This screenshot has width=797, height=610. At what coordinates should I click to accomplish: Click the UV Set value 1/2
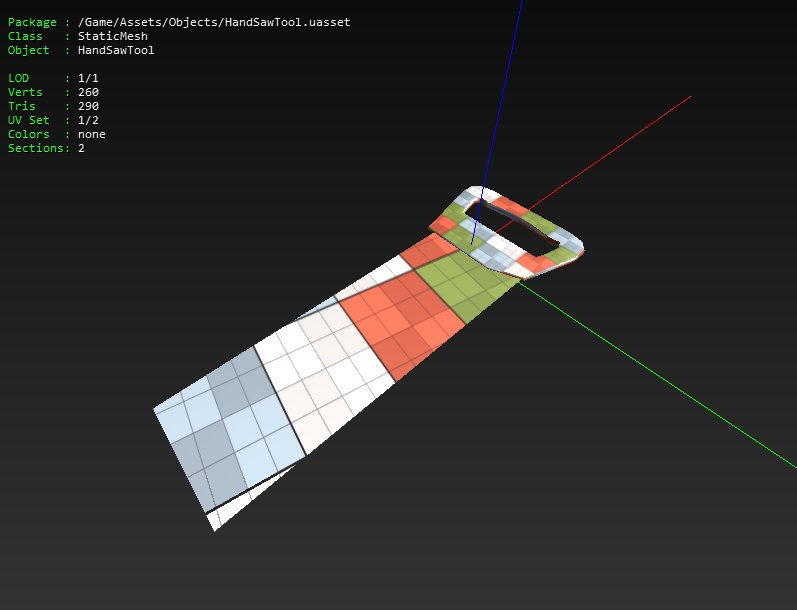(x=88, y=120)
